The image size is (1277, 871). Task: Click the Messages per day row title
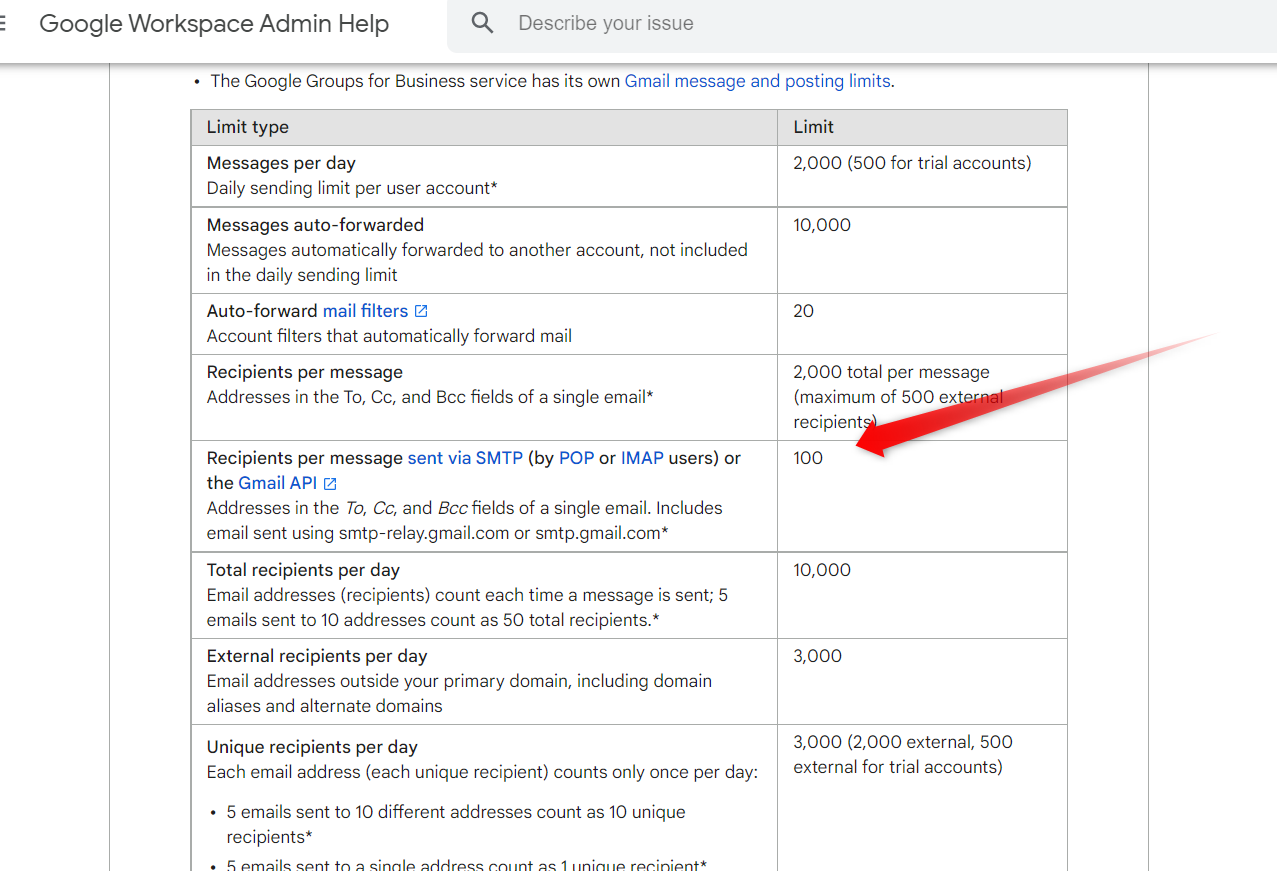click(x=281, y=163)
